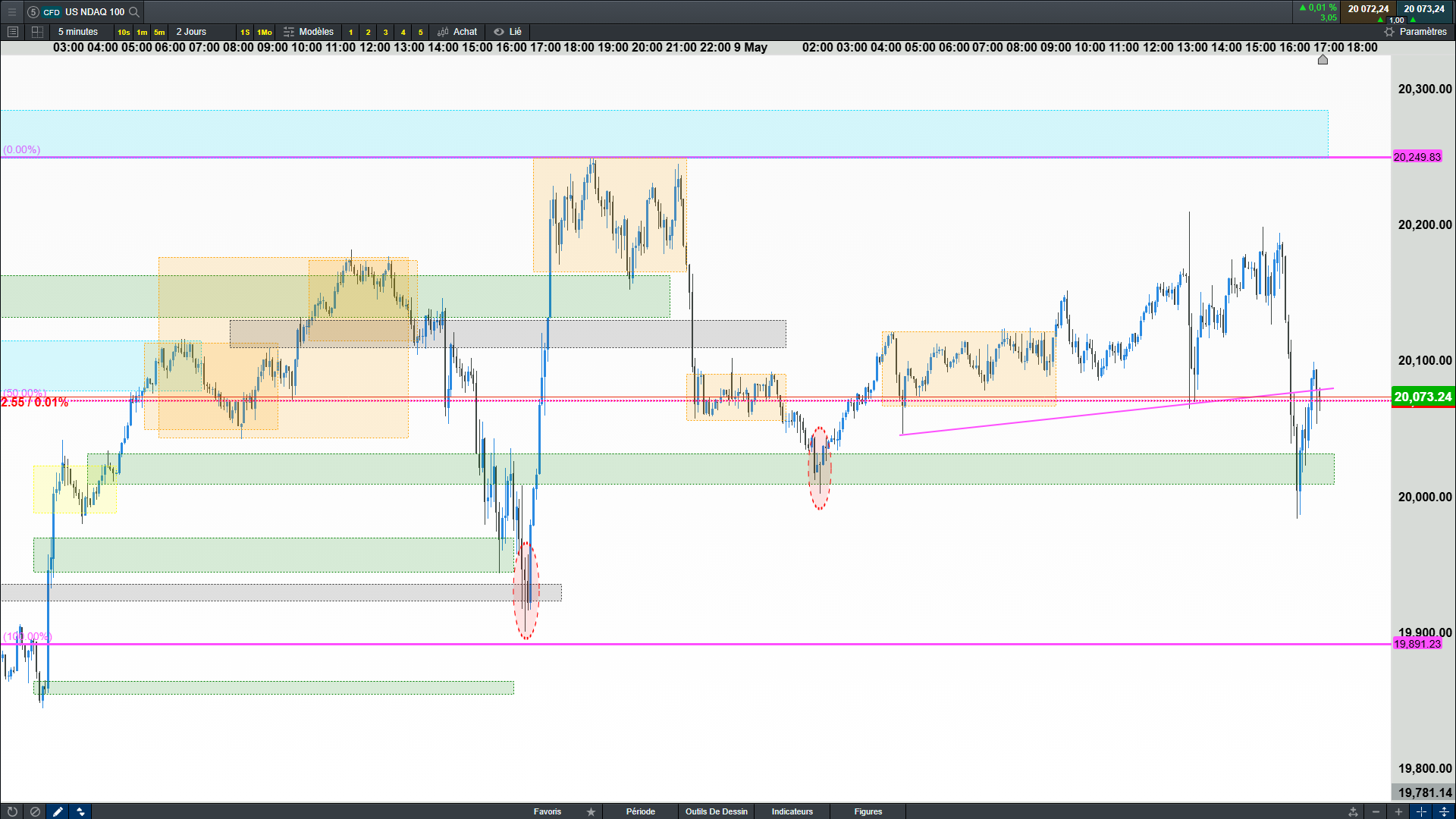Open the hamburger menu at top-left
Image resolution: width=1456 pixels, height=819 pixels.
(11, 11)
